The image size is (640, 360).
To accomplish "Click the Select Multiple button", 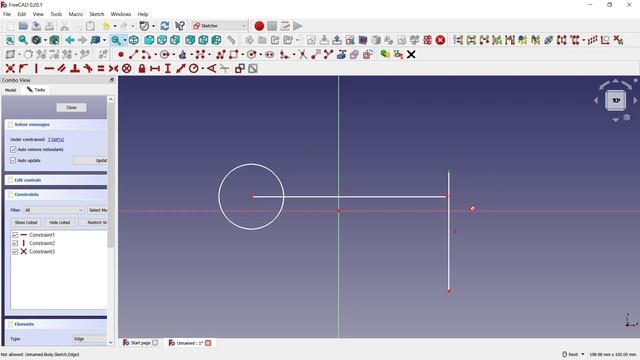I will point(98,210).
